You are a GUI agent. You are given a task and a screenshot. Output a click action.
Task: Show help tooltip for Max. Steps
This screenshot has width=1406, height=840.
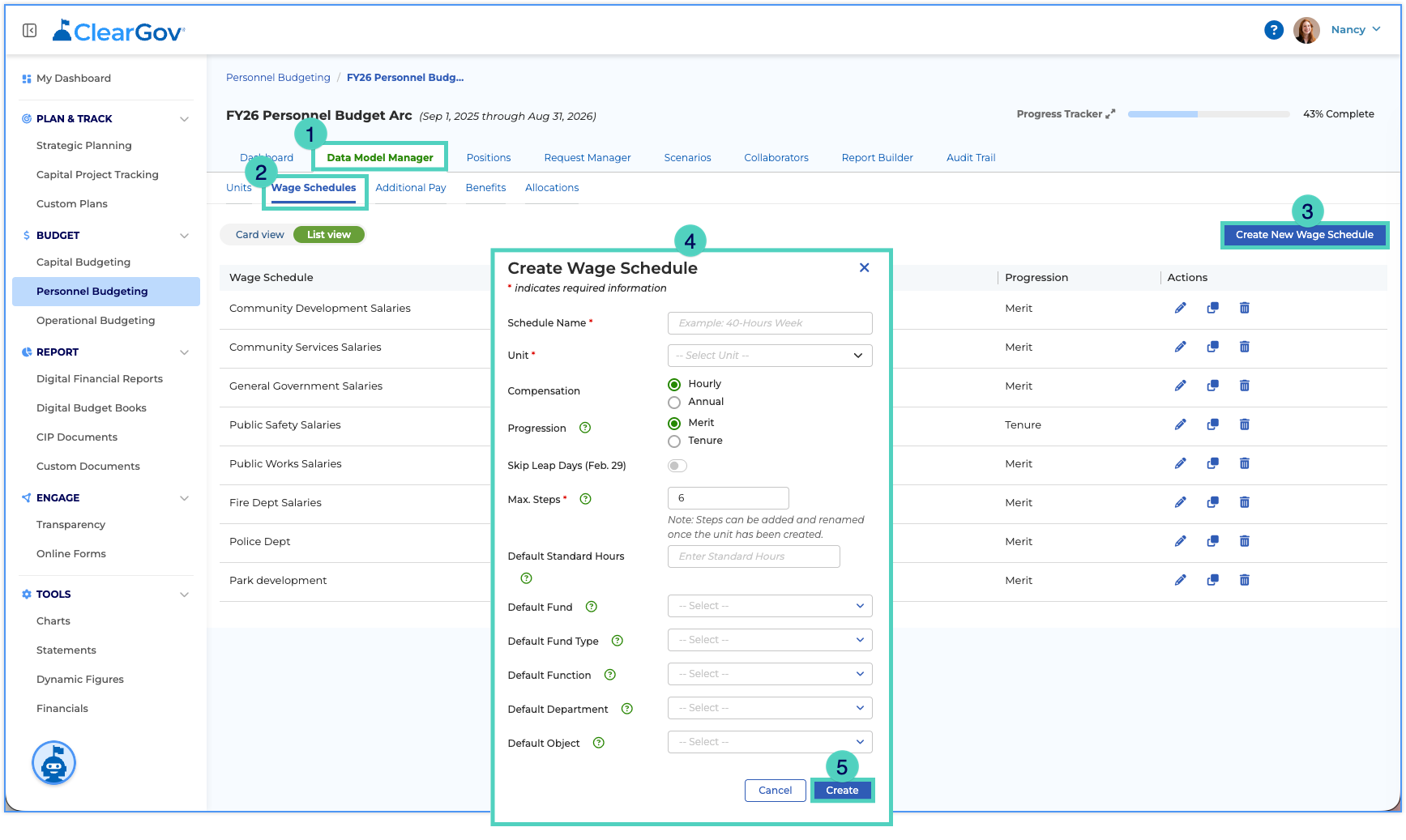coord(585,499)
